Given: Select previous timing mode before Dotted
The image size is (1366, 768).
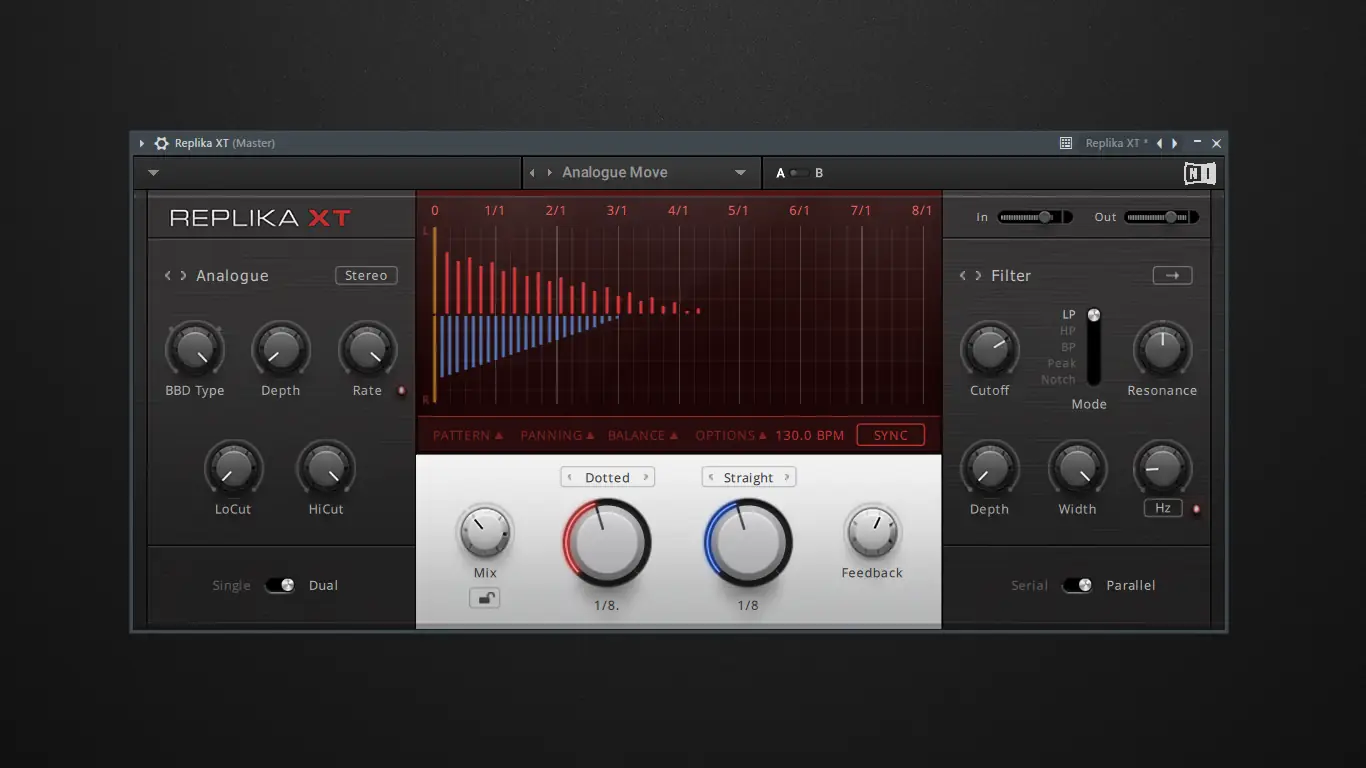Looking at the screenshot, I should click(x=570, y=478).
